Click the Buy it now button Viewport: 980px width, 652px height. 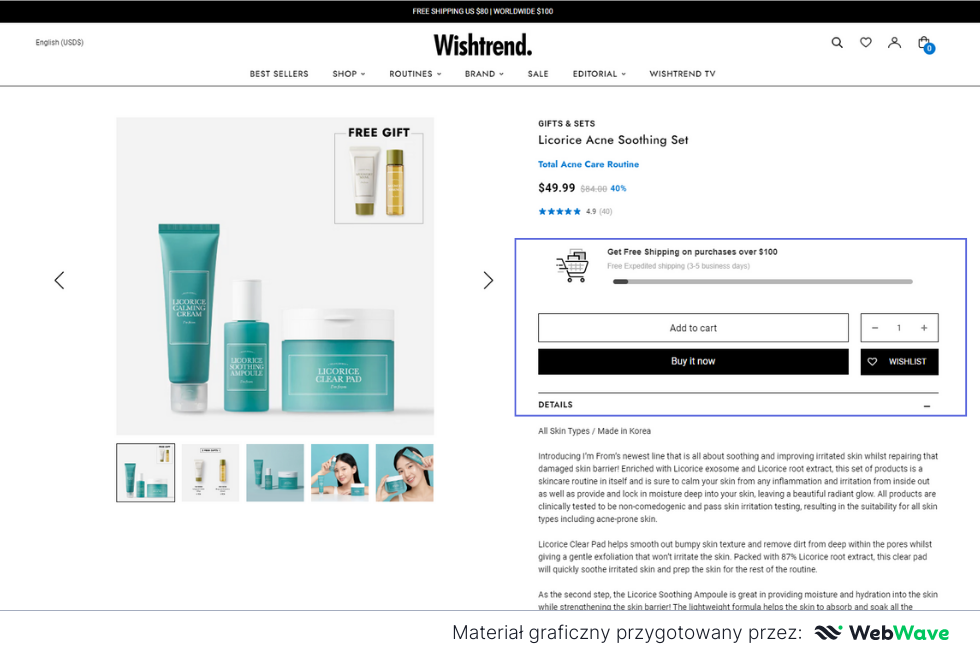click(693, 361)
